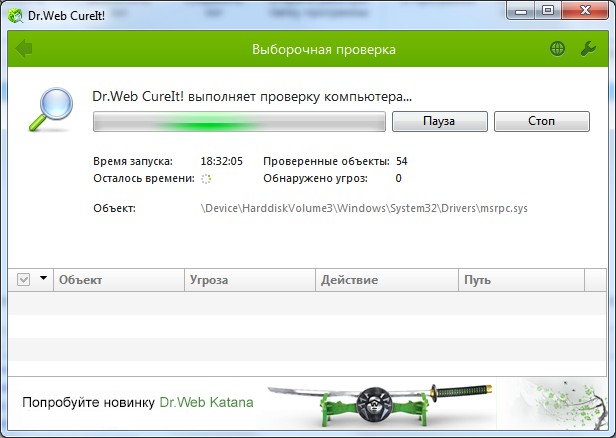
Task: Click the Dr.Web CureIt! title bar logo
Action: click(16, 16)
